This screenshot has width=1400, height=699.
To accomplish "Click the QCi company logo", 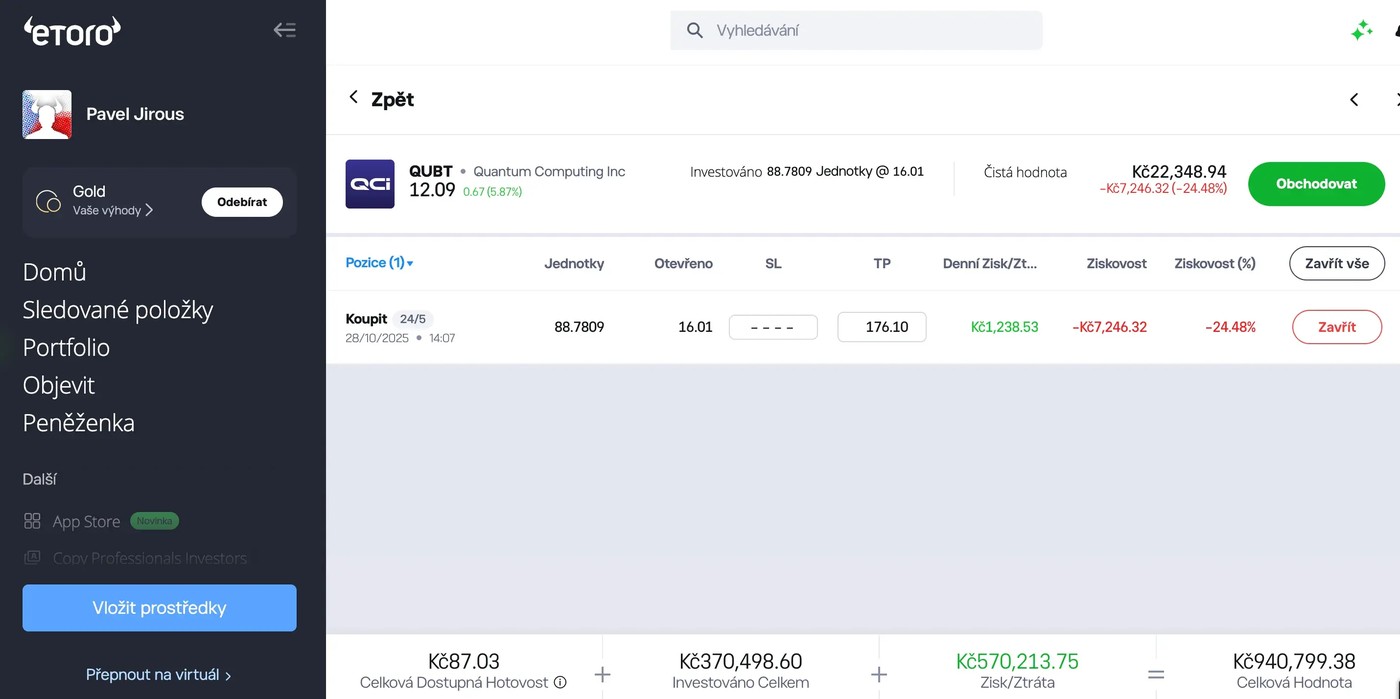I will (370, 184).
